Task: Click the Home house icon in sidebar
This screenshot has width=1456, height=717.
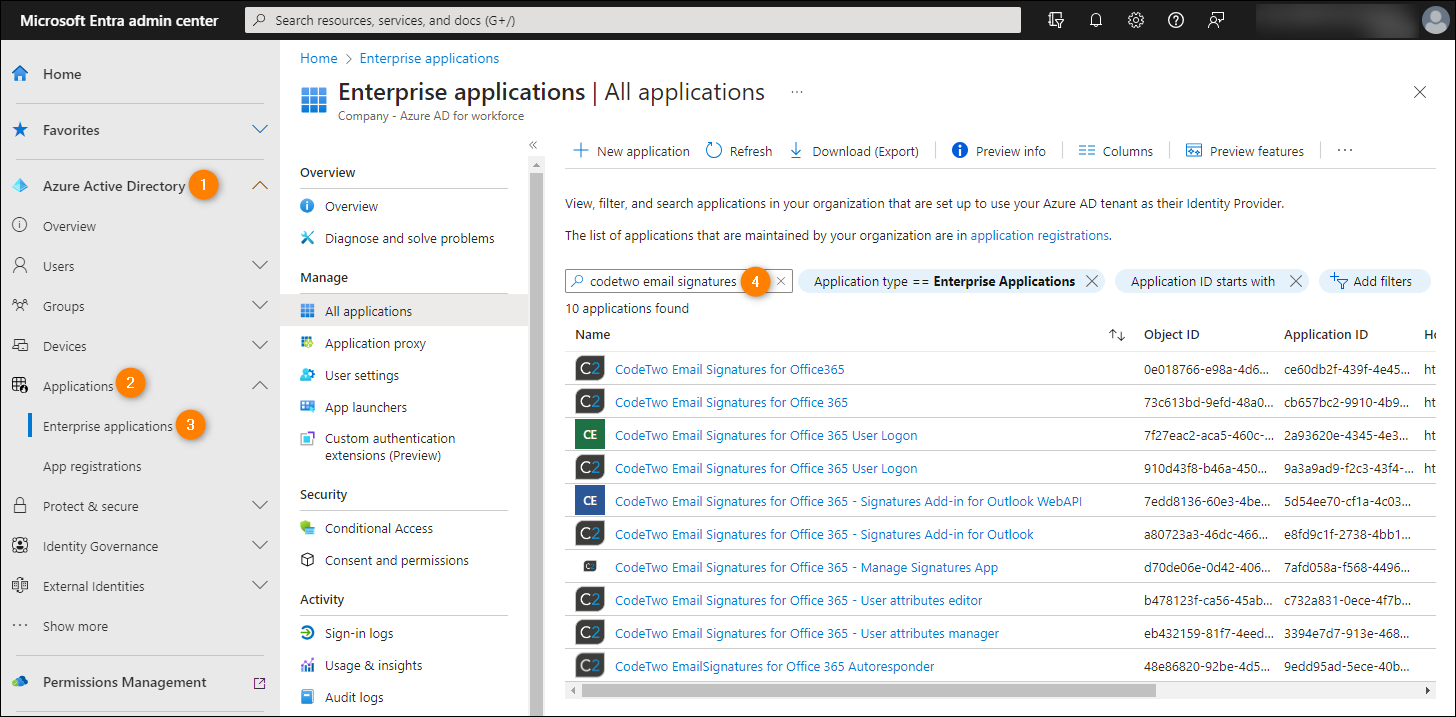Action: [x=20, y=74]
